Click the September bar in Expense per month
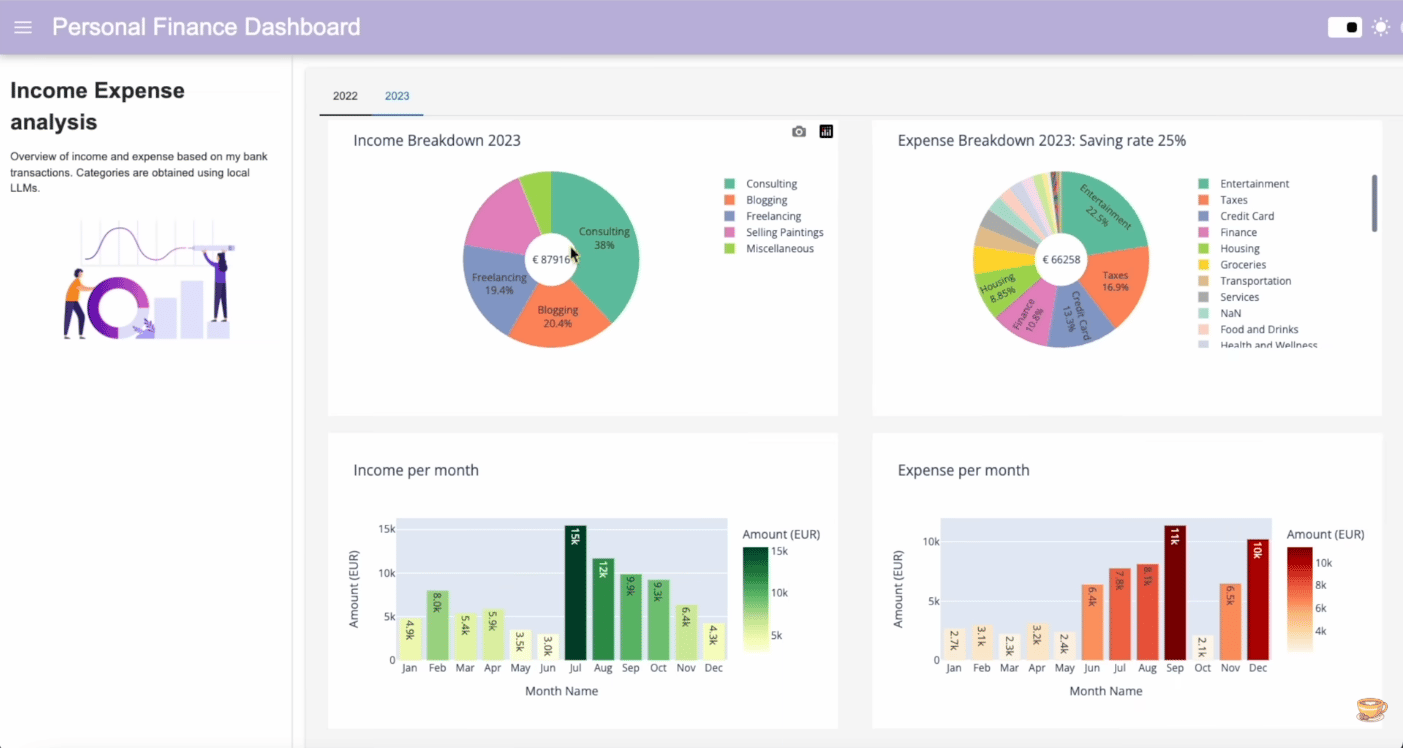Image resolution: width=1403 pixels, height=748 pixels. click(x=1174, y=592)
